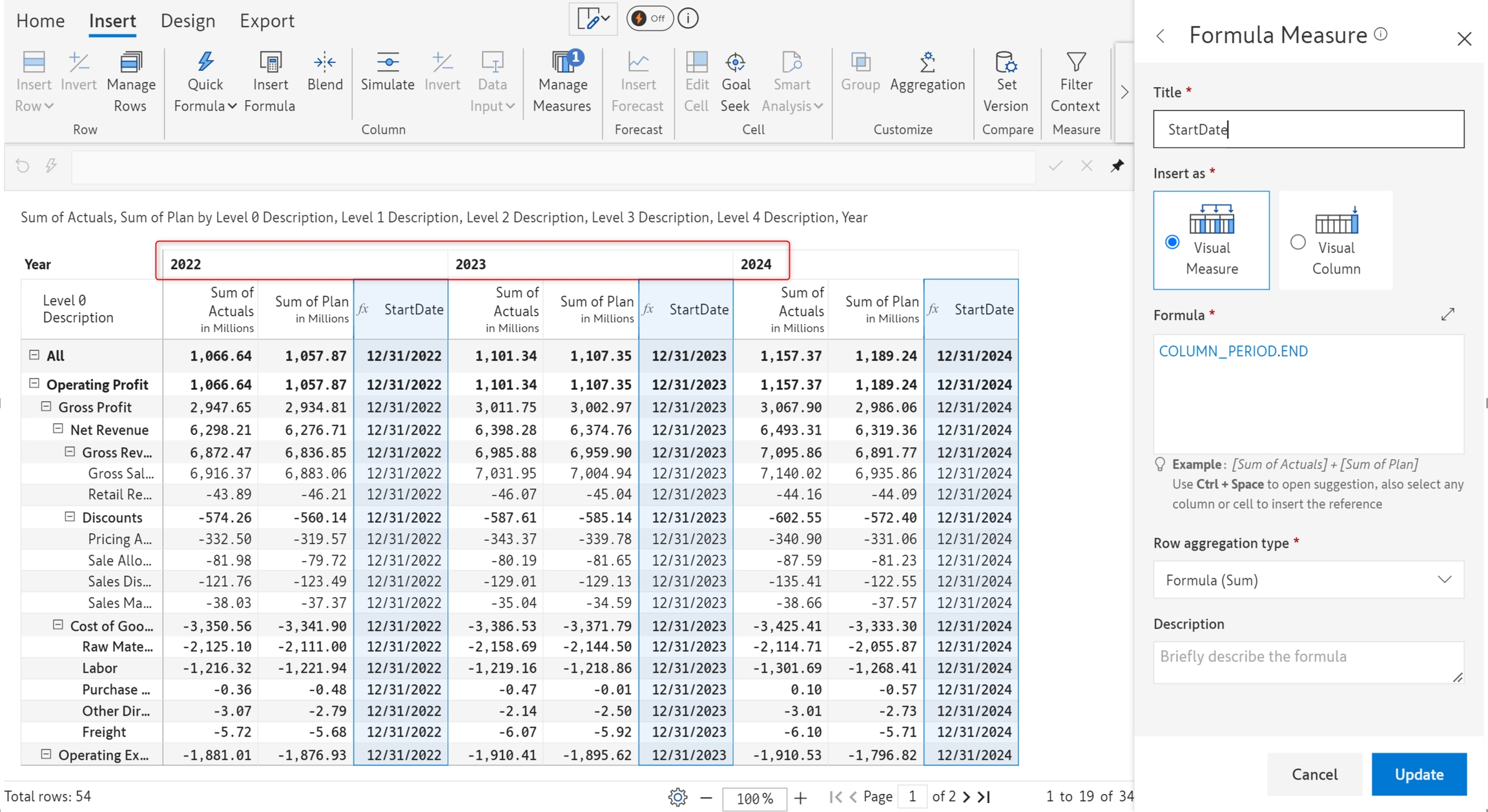Open the Export tab

coord(267,21)
